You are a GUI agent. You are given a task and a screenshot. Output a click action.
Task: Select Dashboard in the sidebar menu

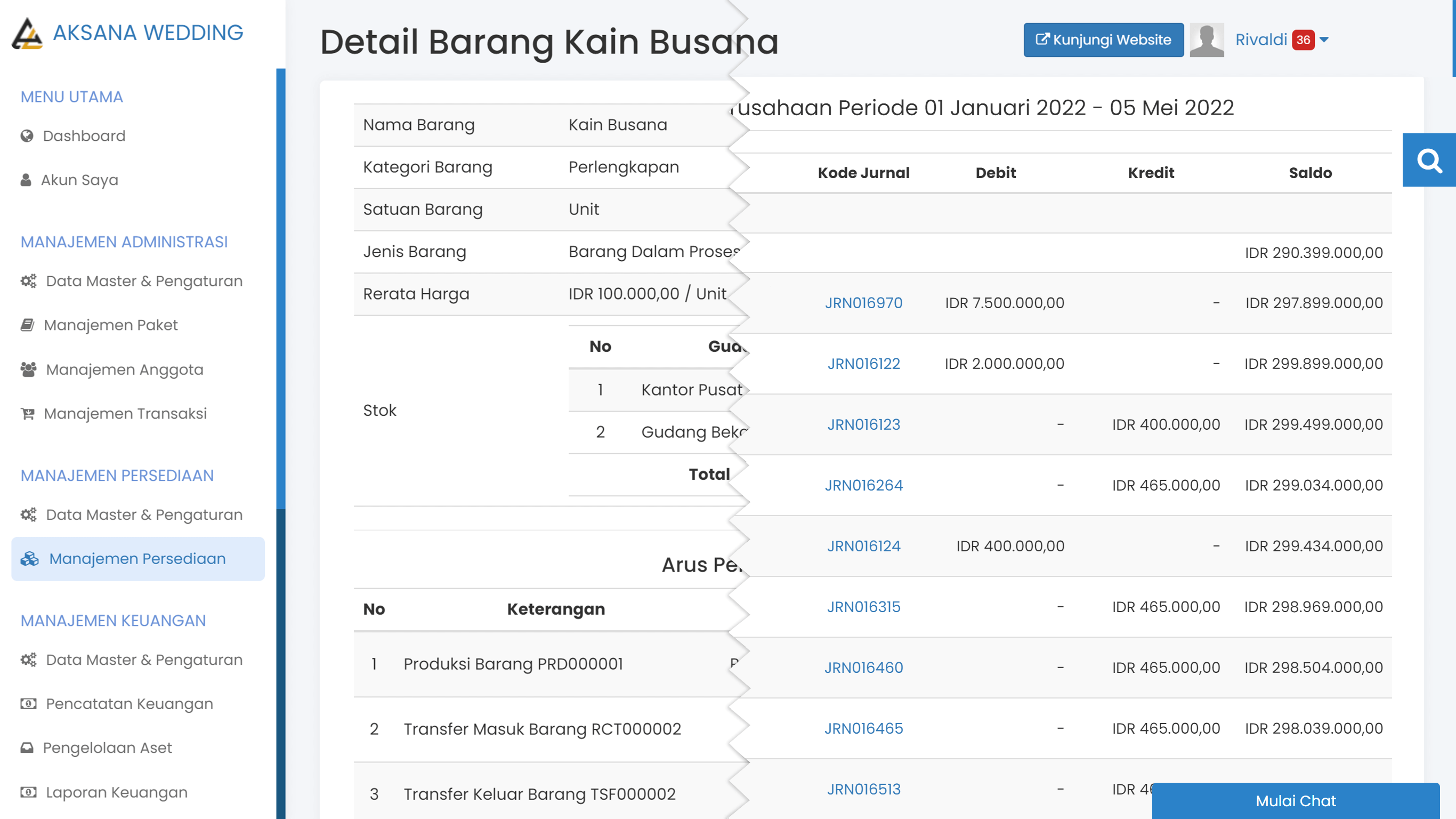pos(83,136)
